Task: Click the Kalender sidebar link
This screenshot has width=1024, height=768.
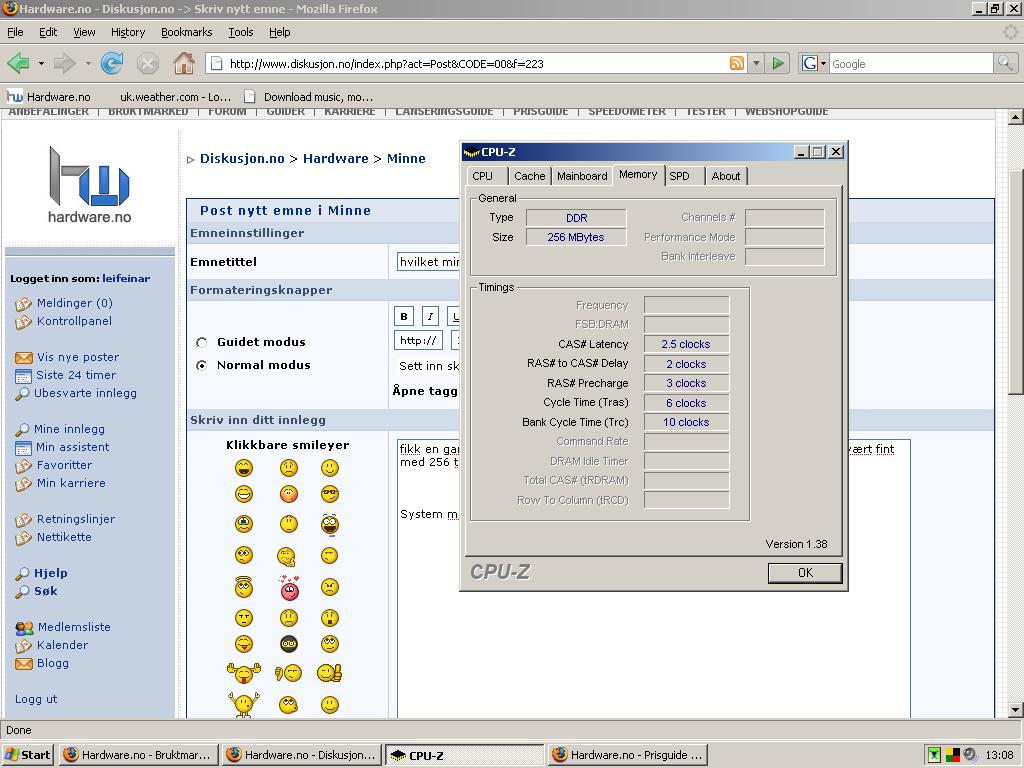Action: coord(62,645)
